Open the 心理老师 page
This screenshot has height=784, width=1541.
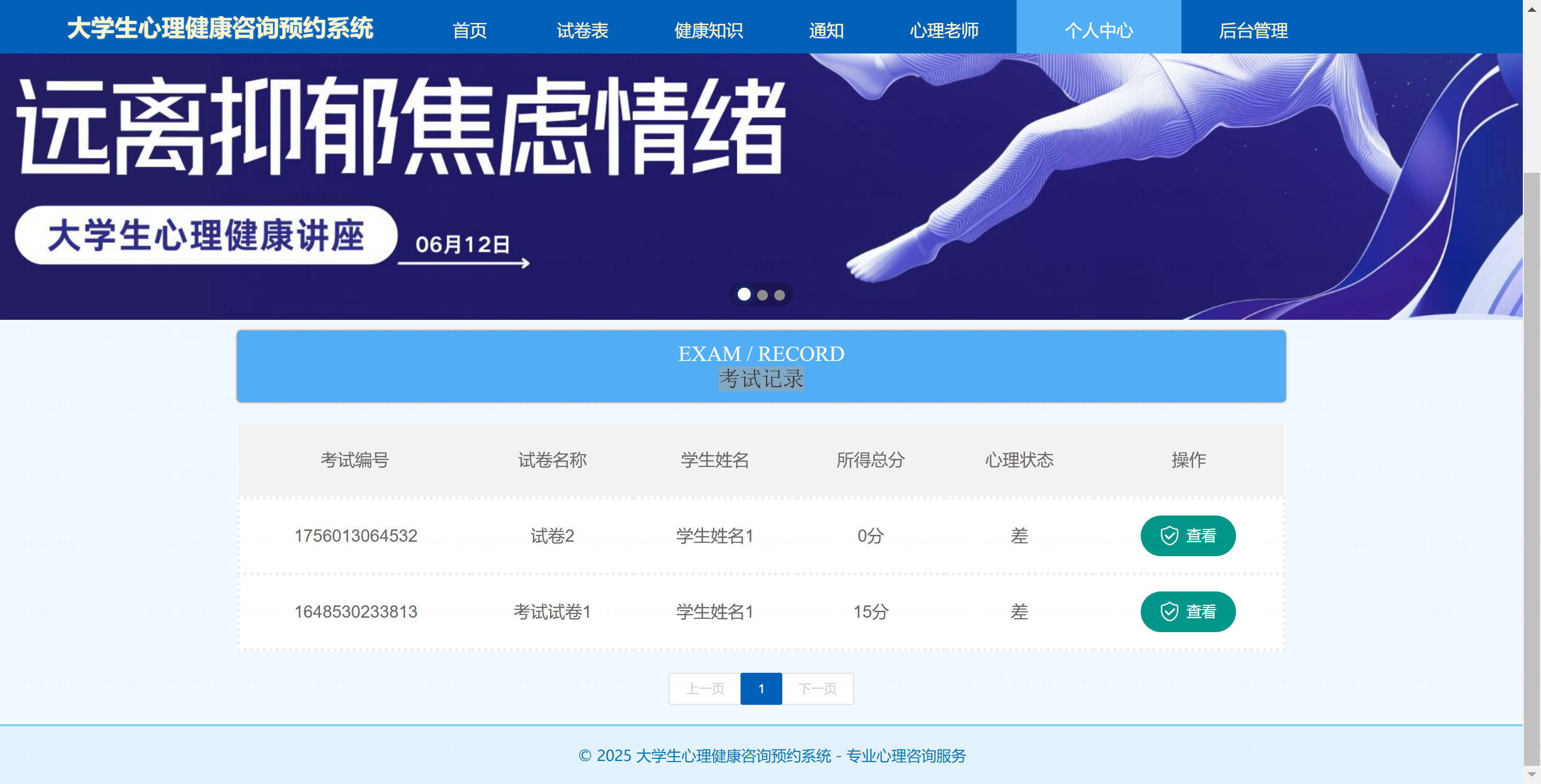tap(944, 30)
